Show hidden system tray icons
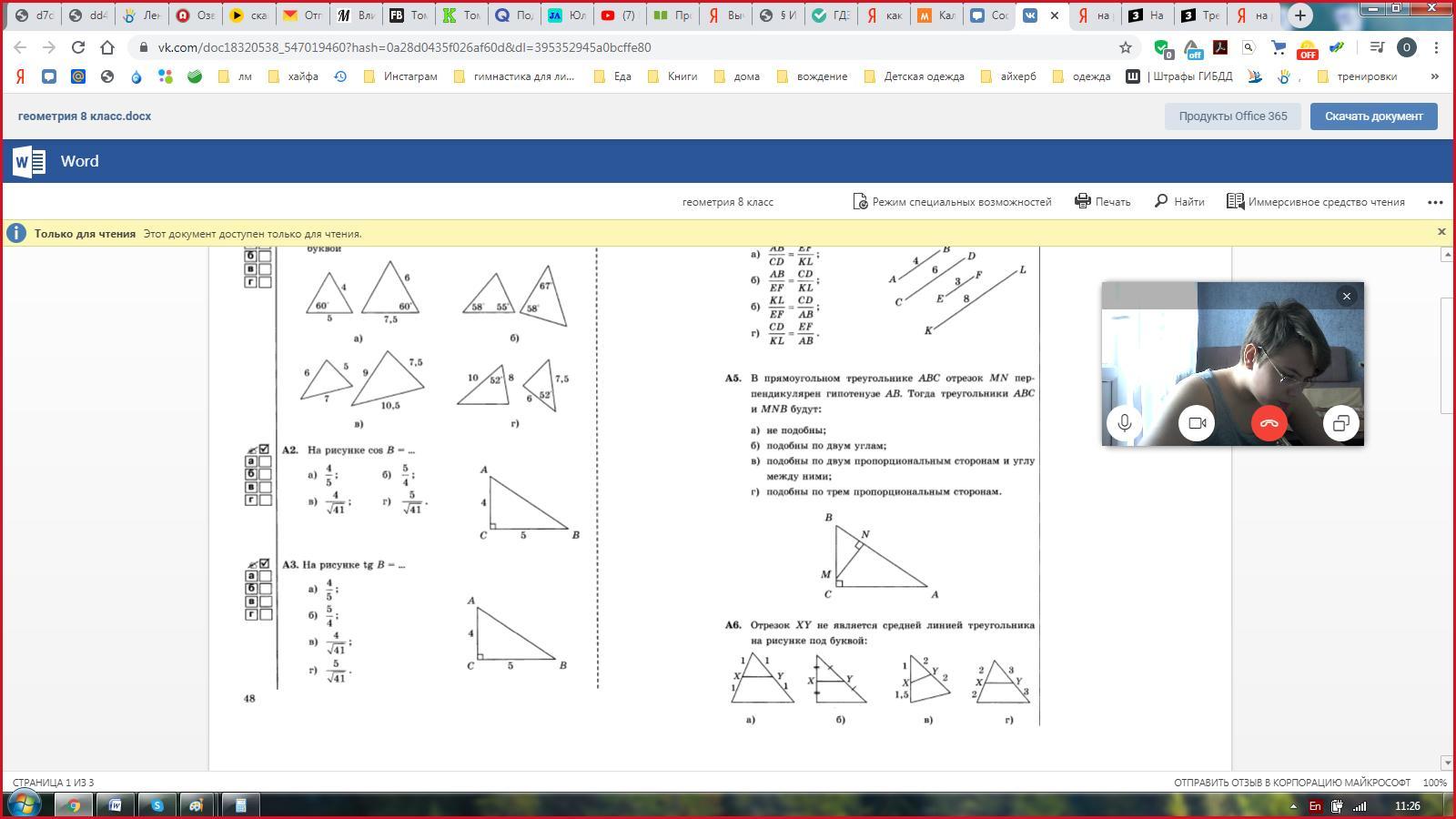This screenshot has height=819, width=1456. [x=1293, y=806]
